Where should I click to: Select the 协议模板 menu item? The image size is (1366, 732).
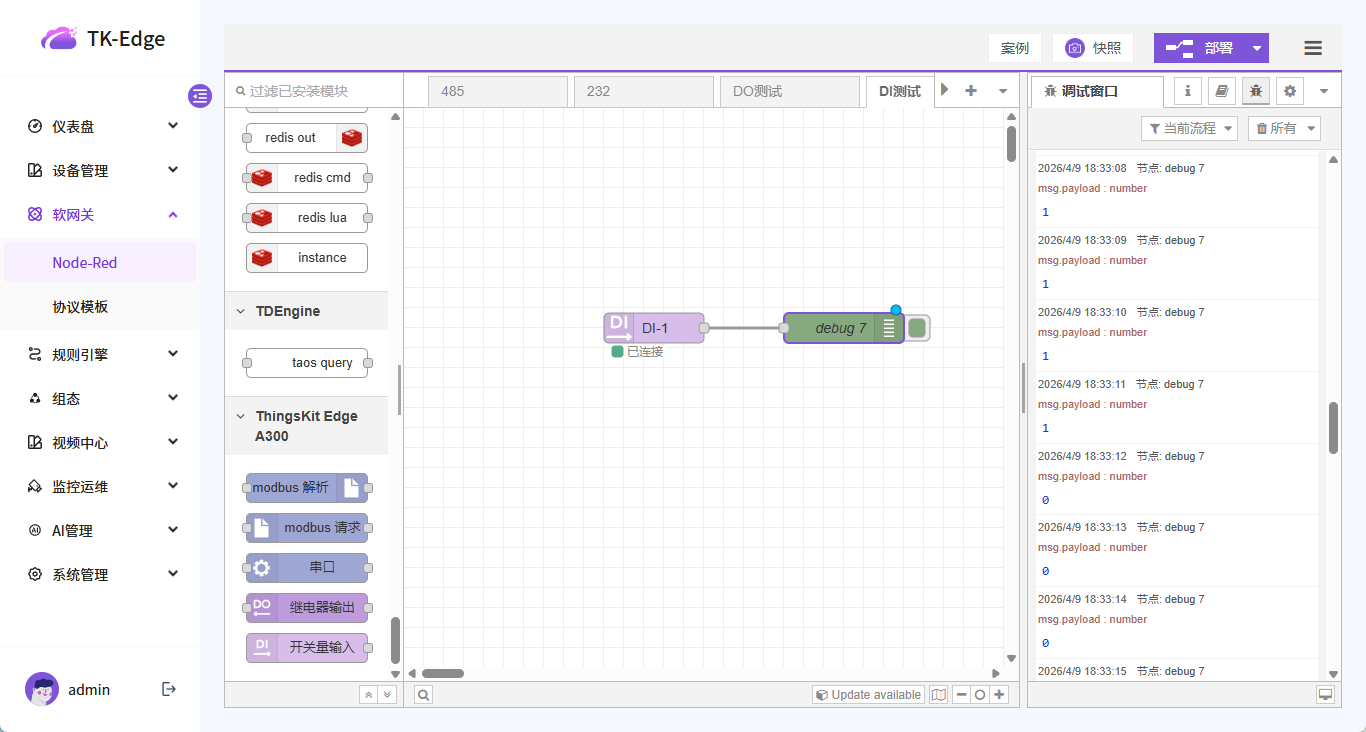click(80, 307)
